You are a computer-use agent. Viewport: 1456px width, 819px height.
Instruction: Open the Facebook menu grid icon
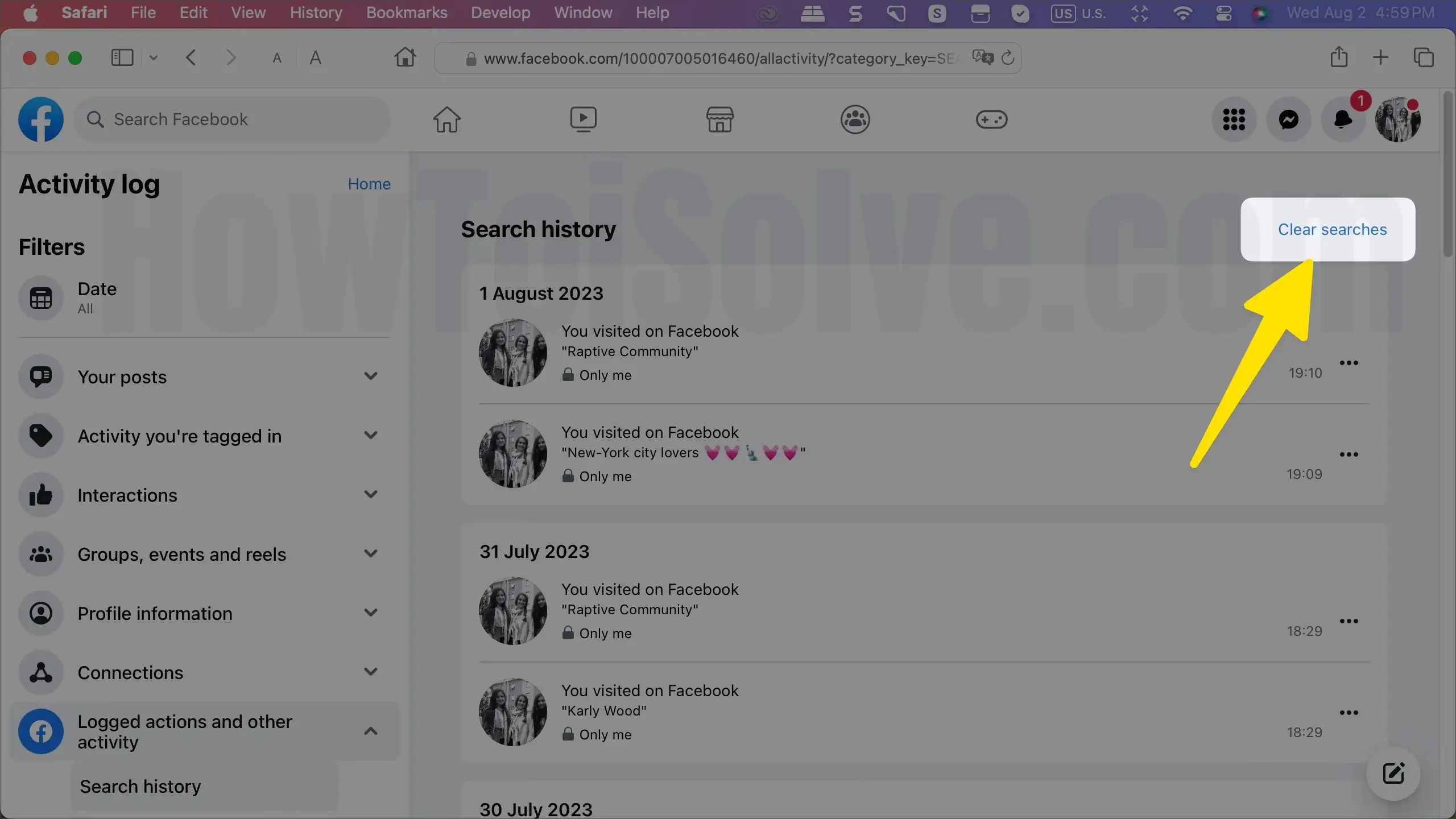[x=1234, y=119]
